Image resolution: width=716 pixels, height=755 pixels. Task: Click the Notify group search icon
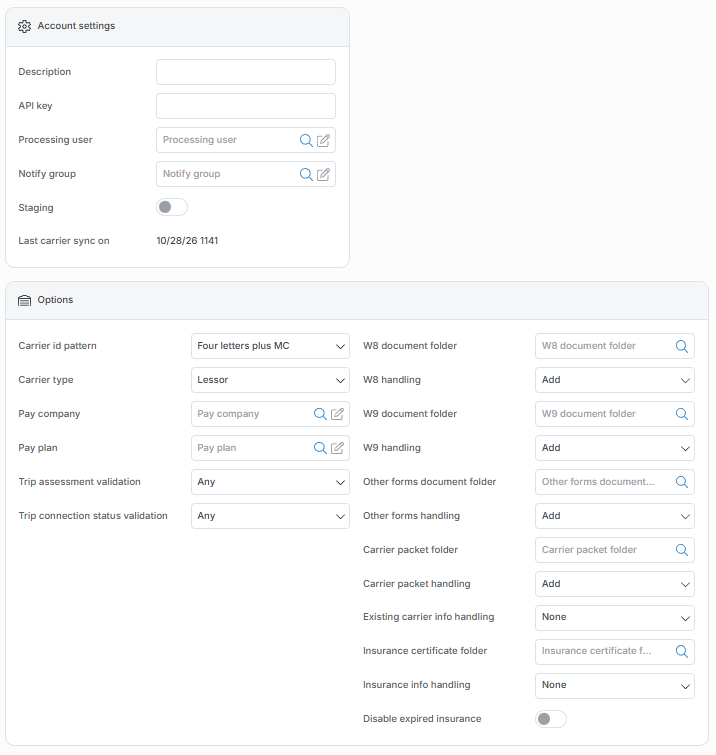pyautogui.click(x=306, y=174)
